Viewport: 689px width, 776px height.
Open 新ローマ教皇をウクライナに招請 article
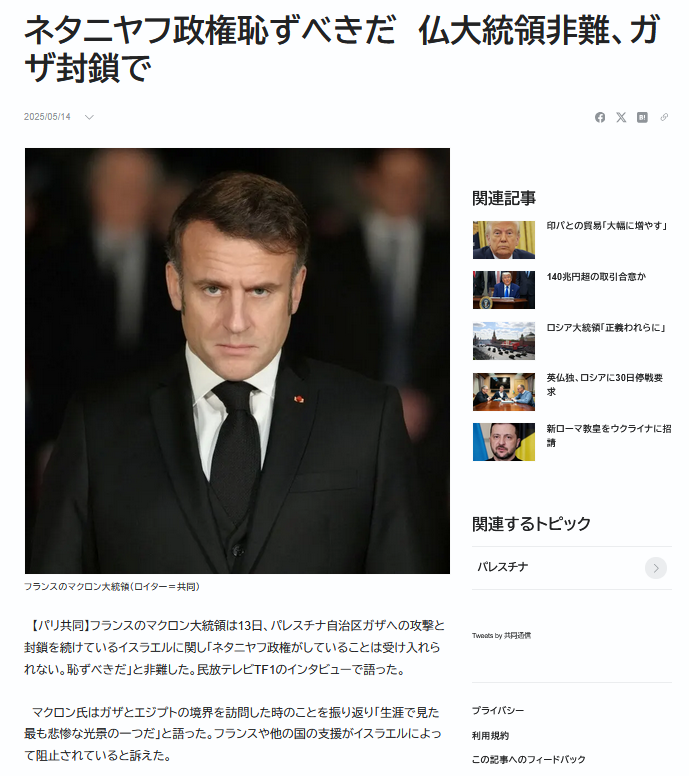(x=609, y=436)
